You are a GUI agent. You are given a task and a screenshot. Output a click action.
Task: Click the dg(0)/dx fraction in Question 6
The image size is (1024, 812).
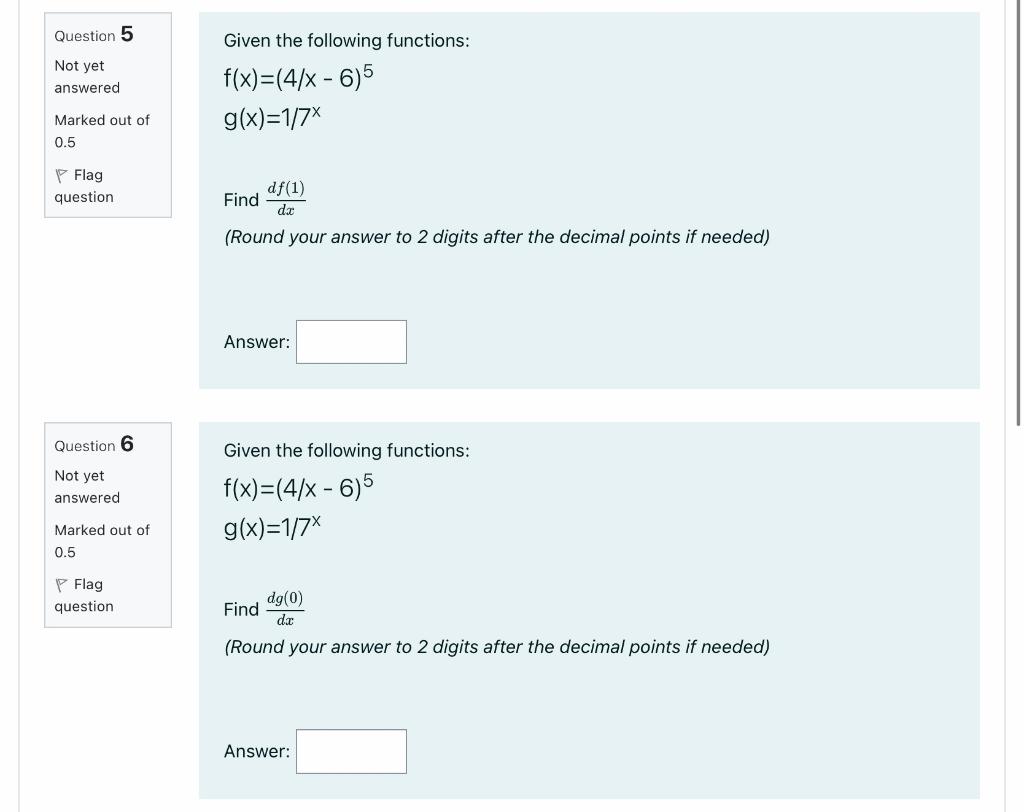click(285, 607)
